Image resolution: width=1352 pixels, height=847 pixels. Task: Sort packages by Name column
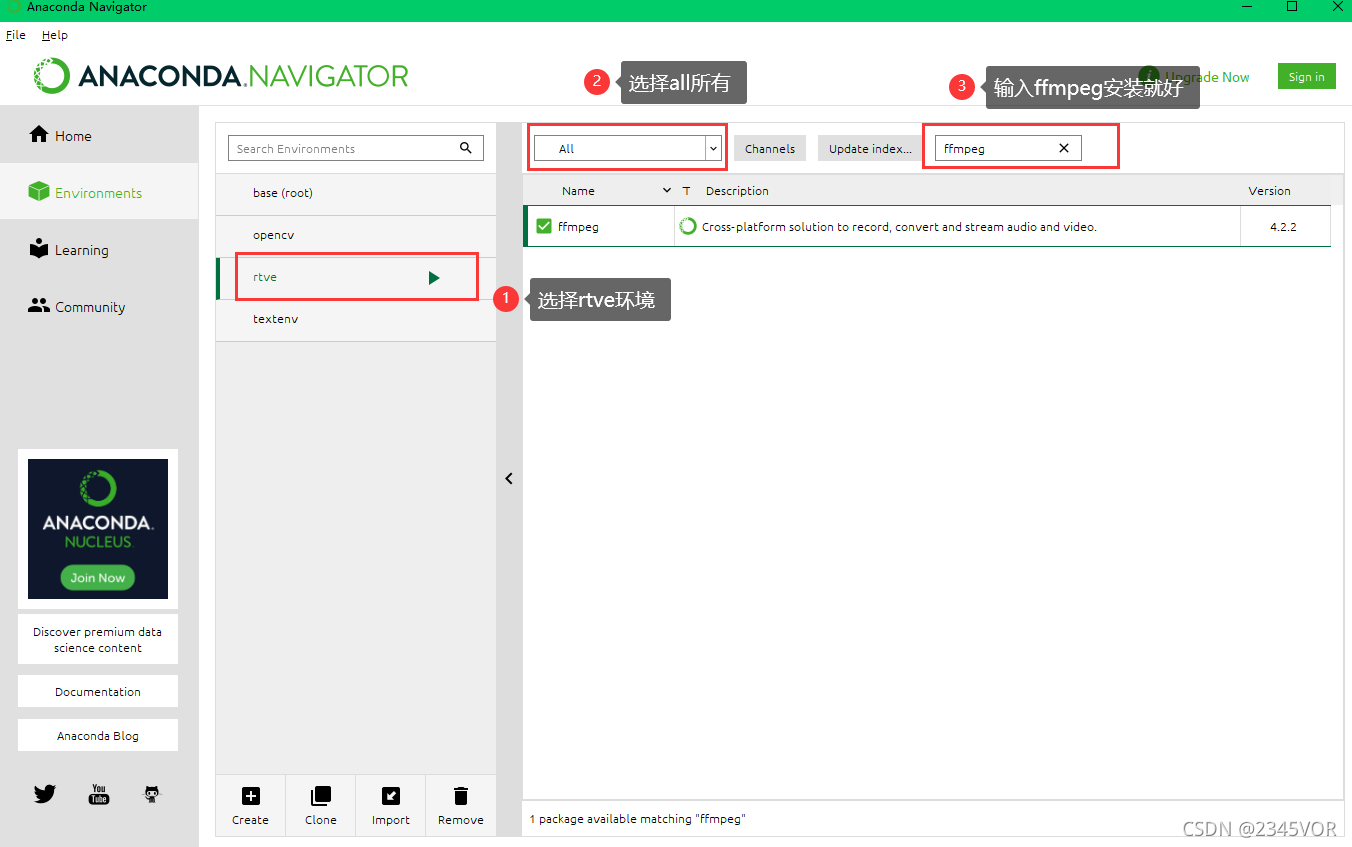point(578,190)
